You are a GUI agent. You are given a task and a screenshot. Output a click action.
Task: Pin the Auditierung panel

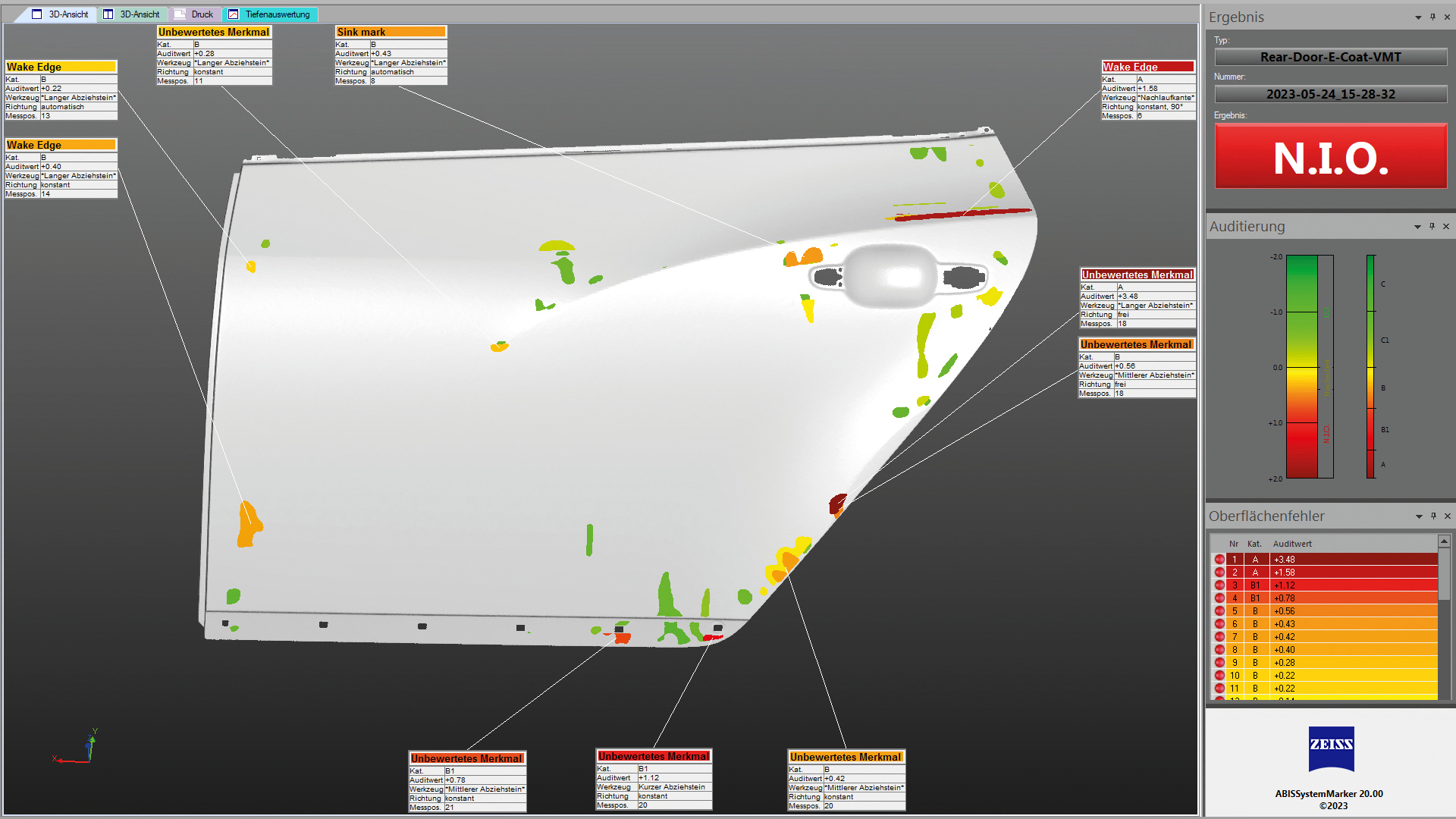1432,226
